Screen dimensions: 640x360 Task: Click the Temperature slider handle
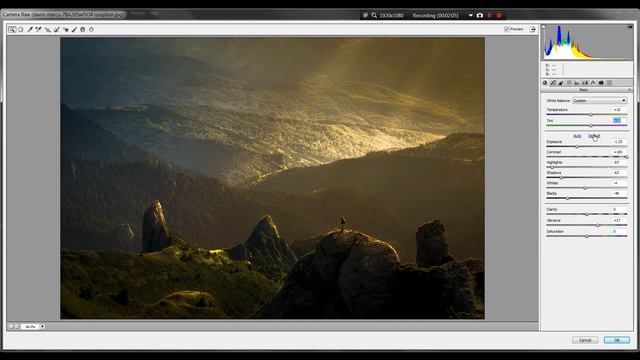coord(591,115)
